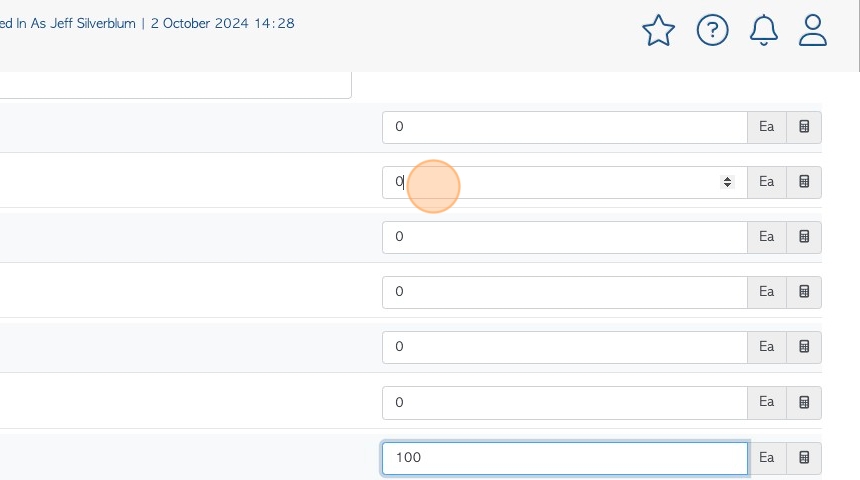This screenshot has width=860, height=480.
Task: Focus the first quantity input showing 0
Action: tap(565, 127)
